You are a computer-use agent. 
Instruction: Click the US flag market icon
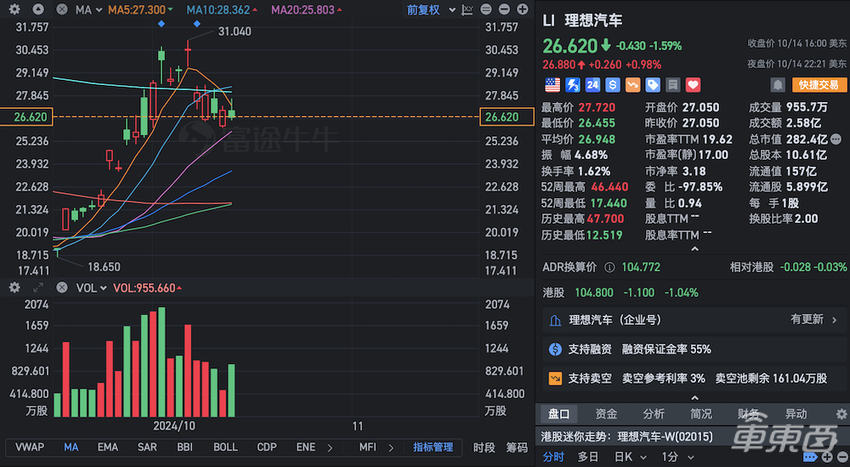coord(552,85)
